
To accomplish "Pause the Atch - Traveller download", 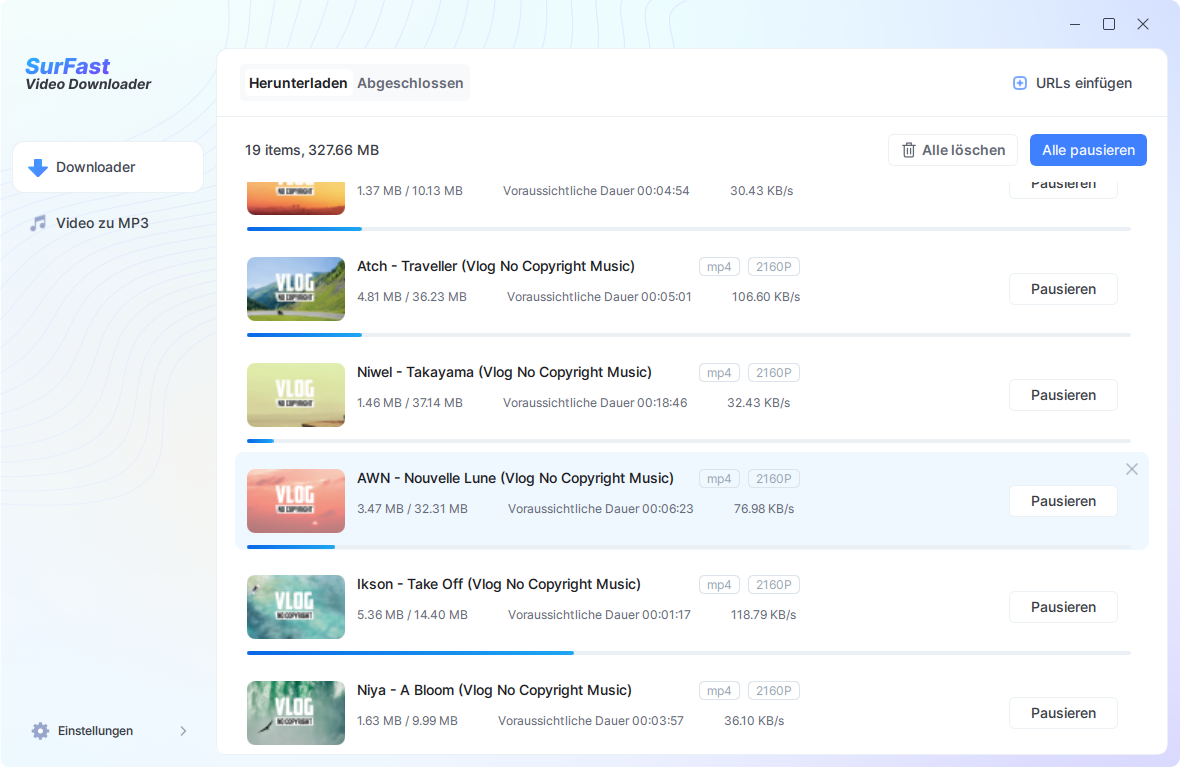I will [x=1062, y=289].
